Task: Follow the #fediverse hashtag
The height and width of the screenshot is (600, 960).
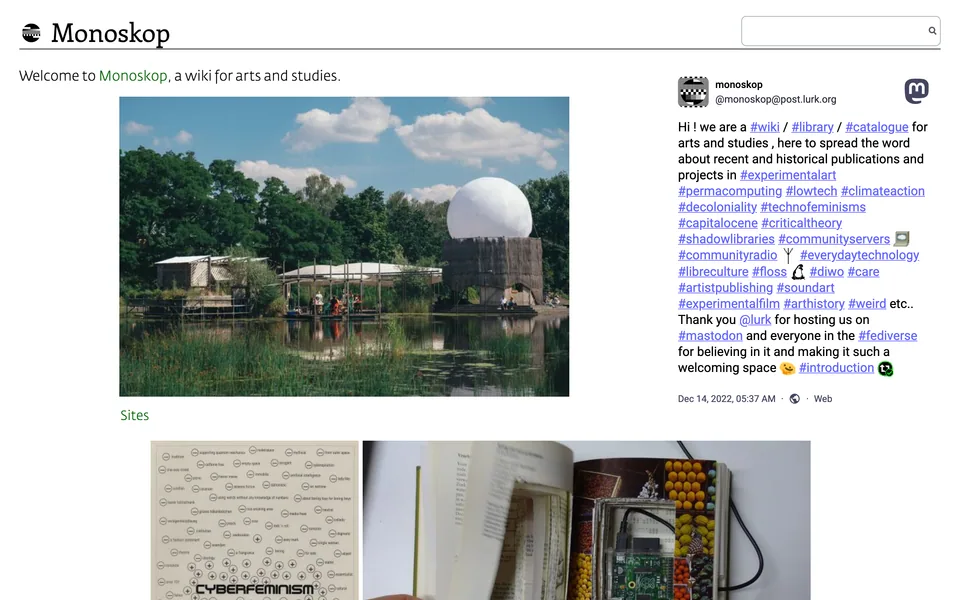Action: [888, 336]
